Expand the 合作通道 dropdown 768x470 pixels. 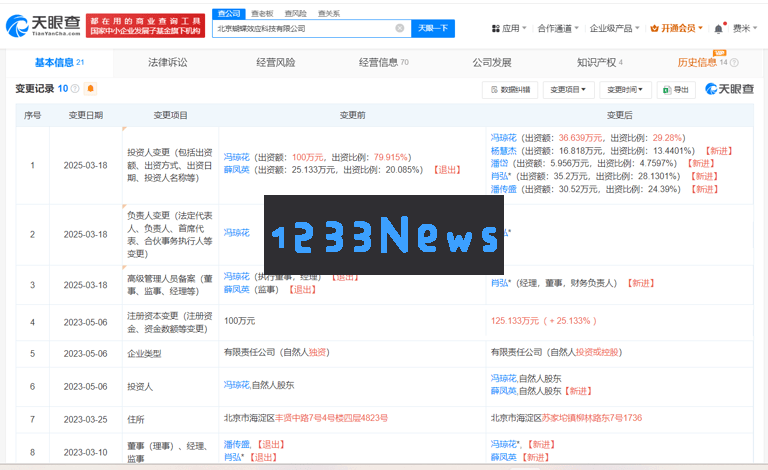pos(558,28)
